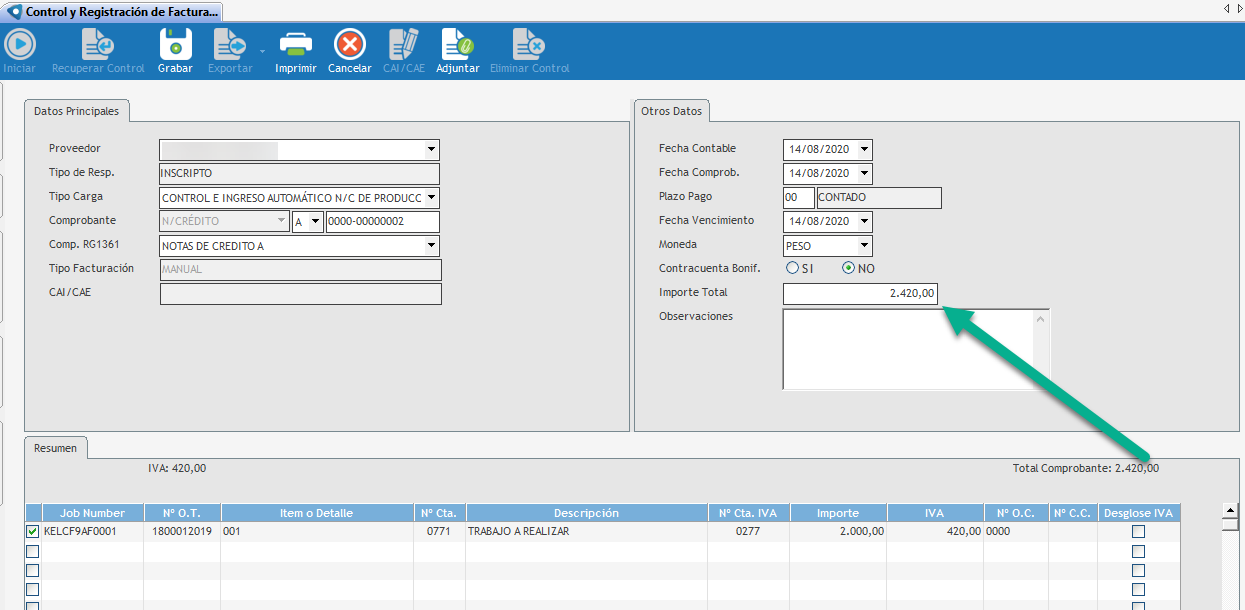The width and height of the screenshot is (1245, 610).
Task: Expand the Tipo Carga dropdown
Action: coord(431,198)
